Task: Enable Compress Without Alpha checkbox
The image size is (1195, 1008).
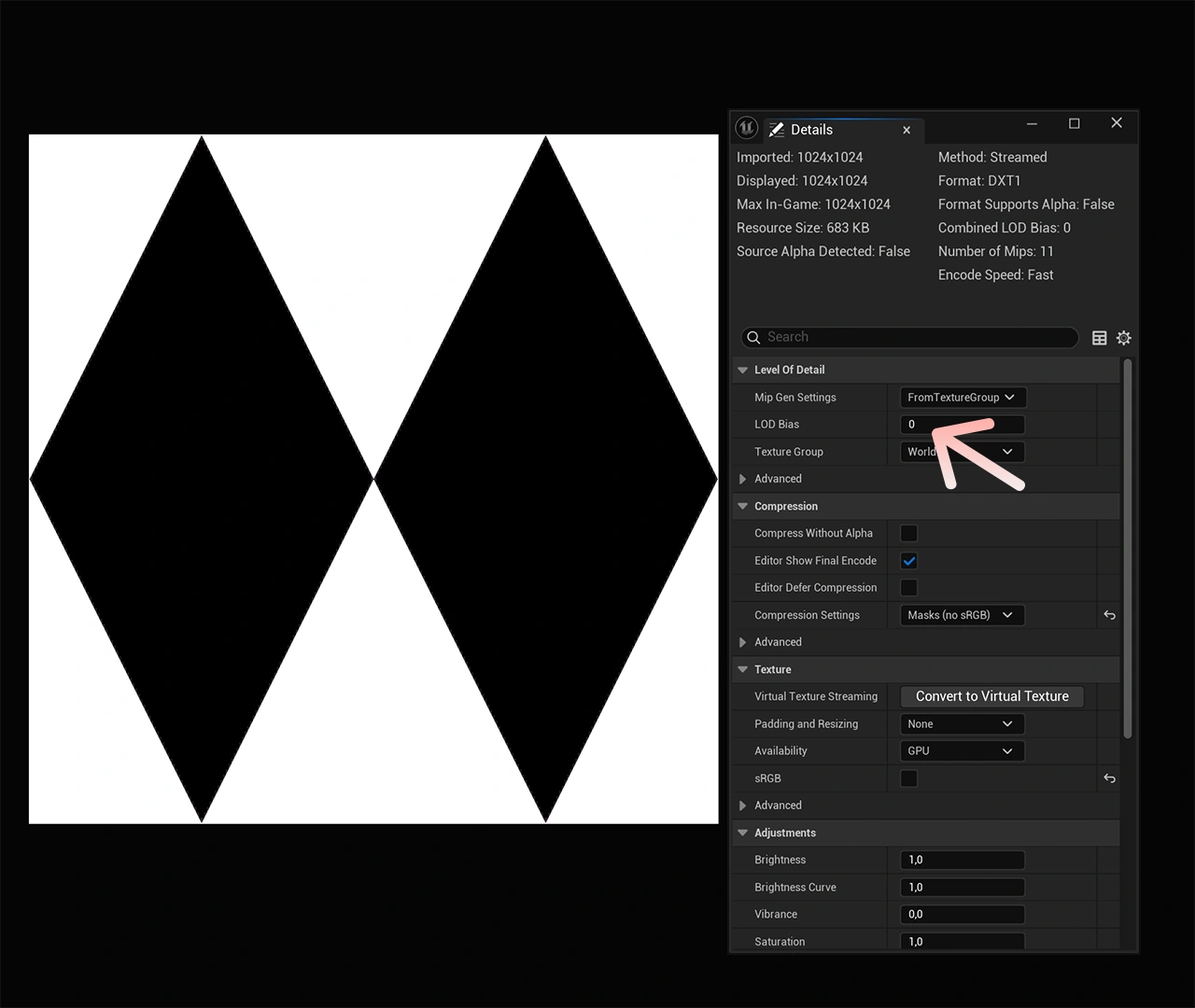Action: [x=908, y=533]
